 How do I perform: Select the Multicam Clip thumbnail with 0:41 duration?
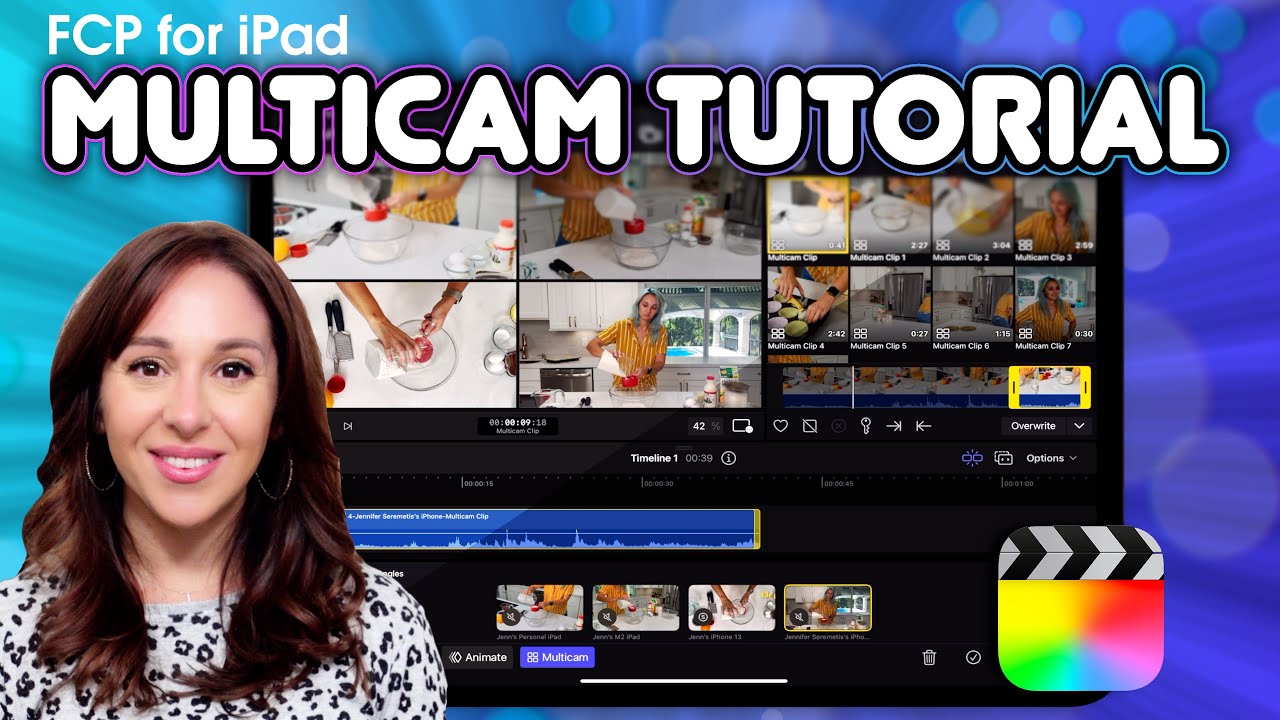tap(808, 214)
